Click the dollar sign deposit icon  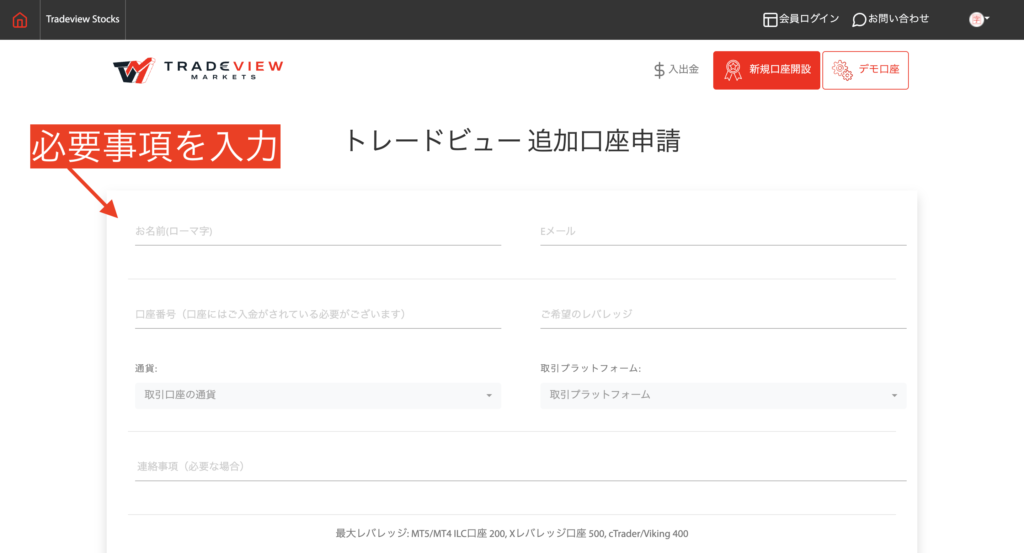click(x=659, y=70)
